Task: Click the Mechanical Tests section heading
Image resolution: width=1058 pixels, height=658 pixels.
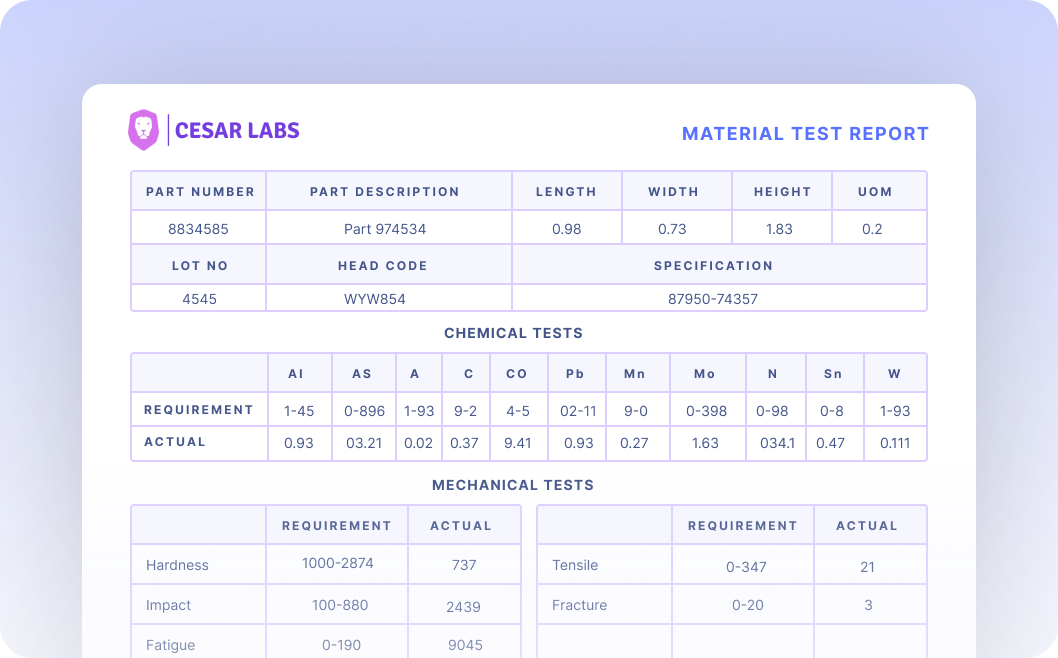Action: click(x=513, y=485)
